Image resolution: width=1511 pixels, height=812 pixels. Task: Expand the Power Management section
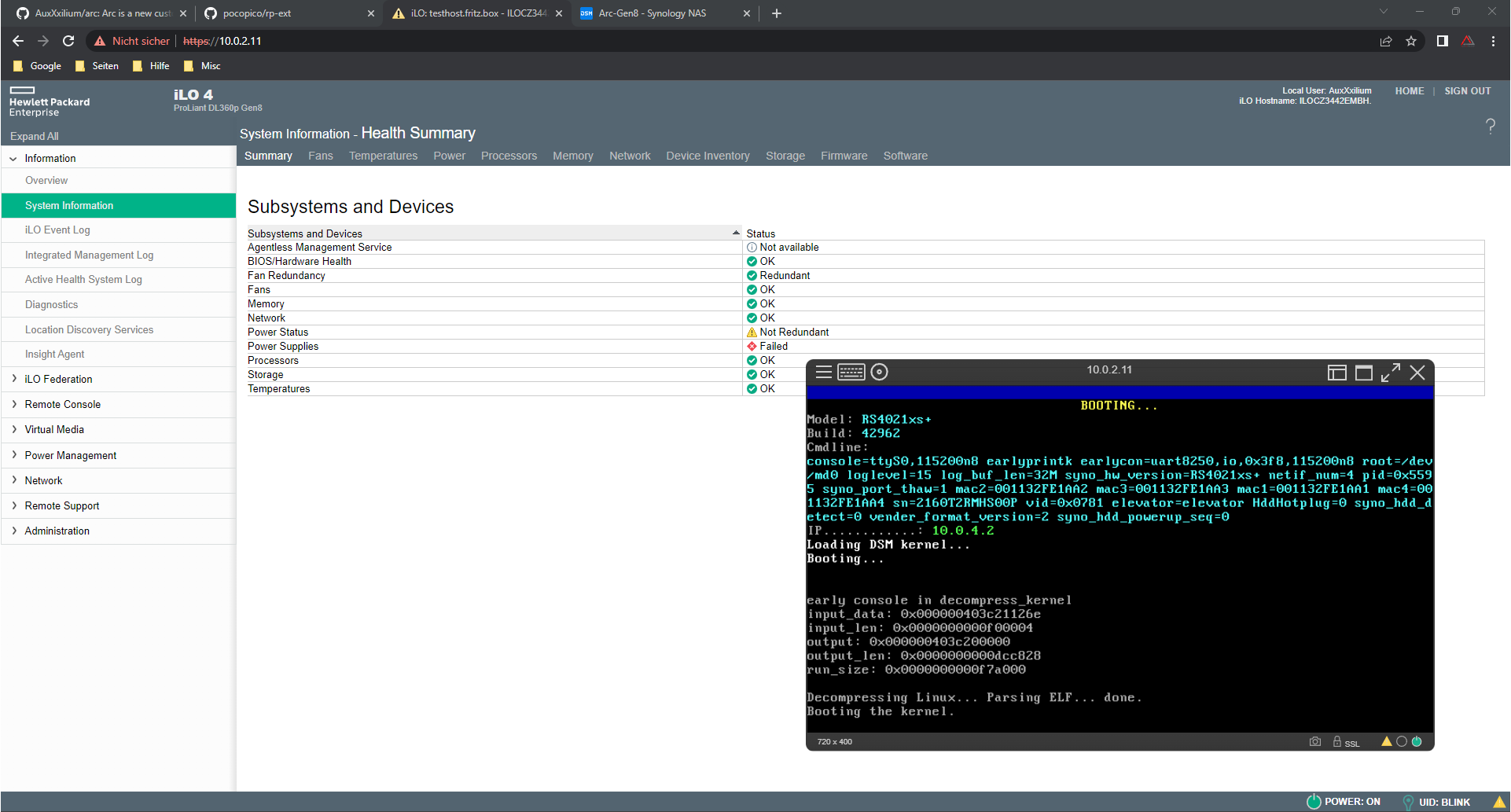coord(71,455)
